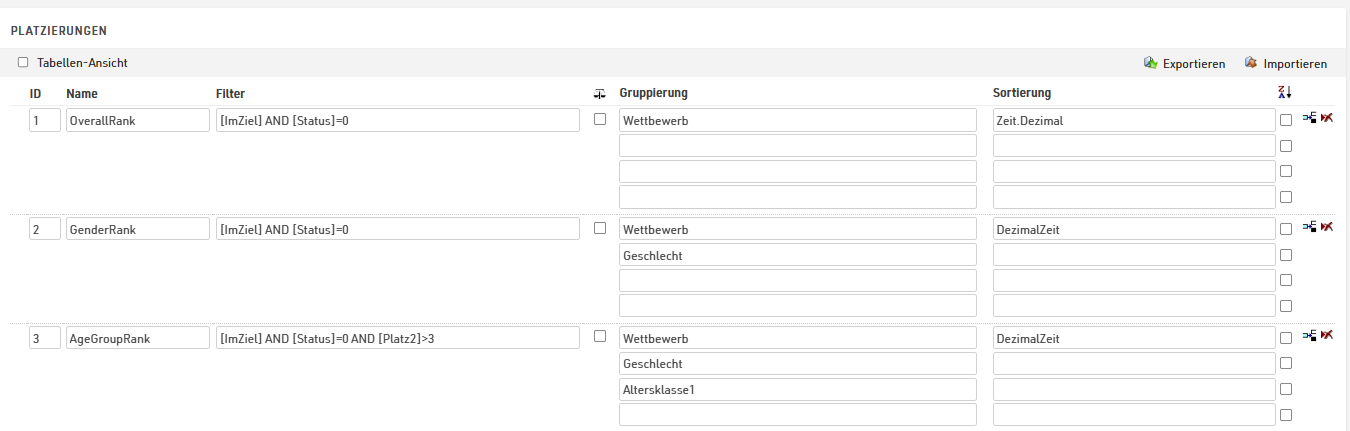The height and width of the screenshot is (431, 1350).
Task: Remove the GenderRank row with red X icon
Action: 1327,227
